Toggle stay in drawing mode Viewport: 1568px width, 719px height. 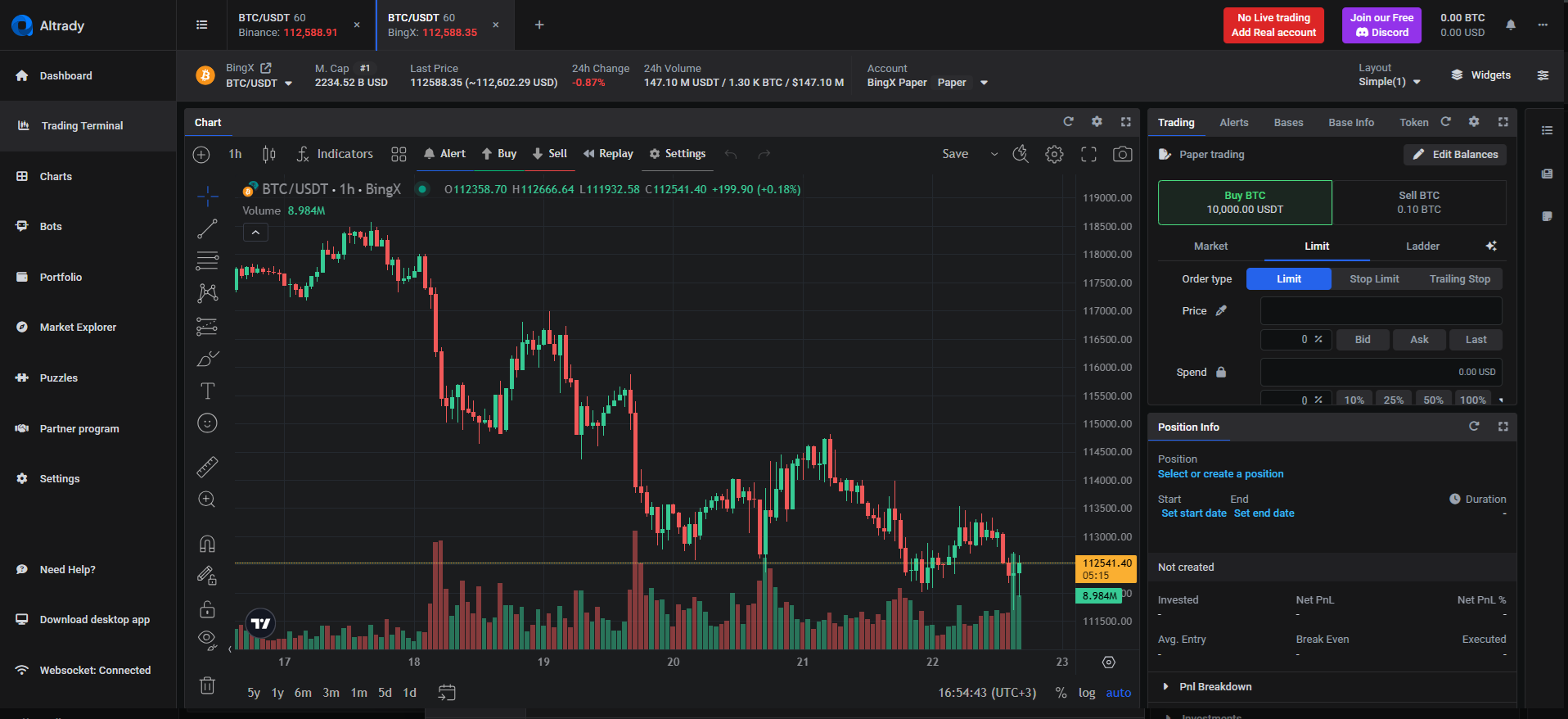click(x=207, y=577)
